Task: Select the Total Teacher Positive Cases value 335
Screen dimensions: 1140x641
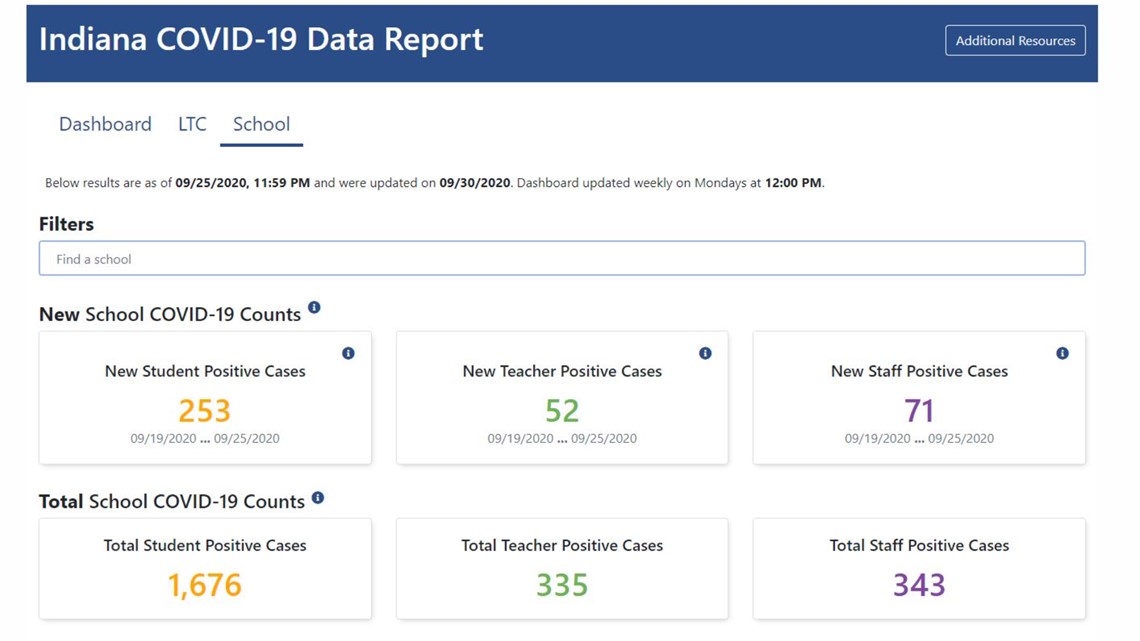Action: pos(562,585)
